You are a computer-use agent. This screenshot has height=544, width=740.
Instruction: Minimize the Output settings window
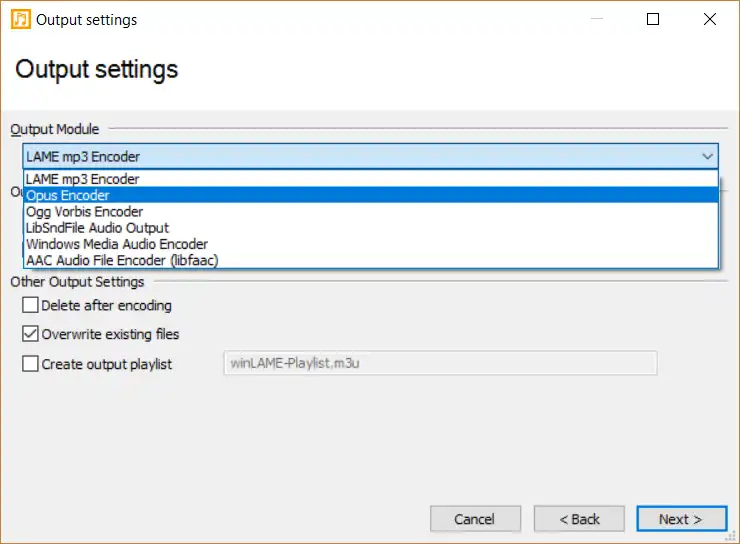coord(598,19)
